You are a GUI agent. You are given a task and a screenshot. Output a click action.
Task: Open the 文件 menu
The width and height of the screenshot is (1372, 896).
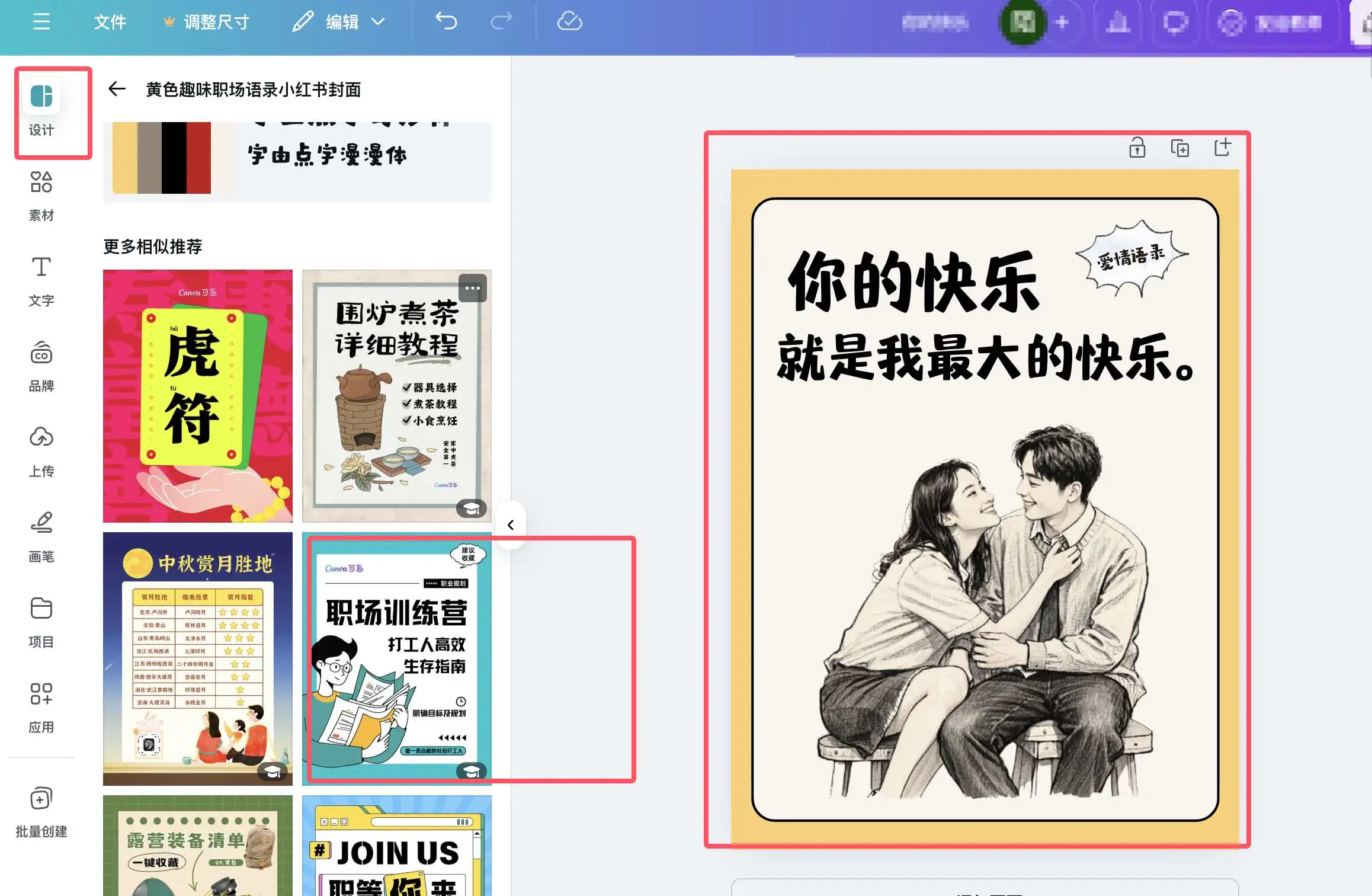pos(110,22)
